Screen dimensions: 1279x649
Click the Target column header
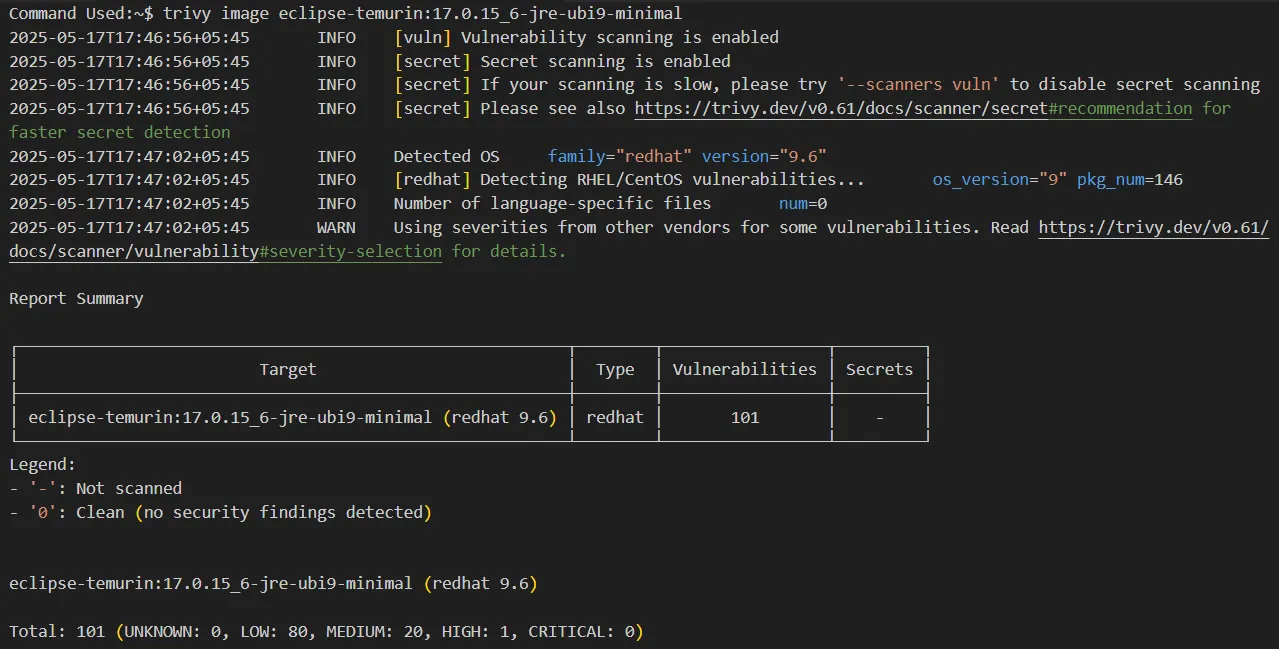coord(288,369)
